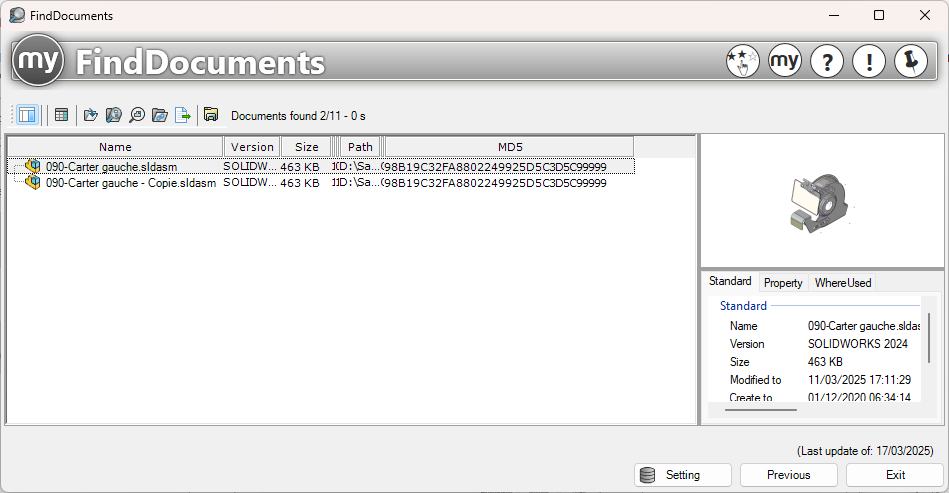Sort the list by Name column header

115,147
